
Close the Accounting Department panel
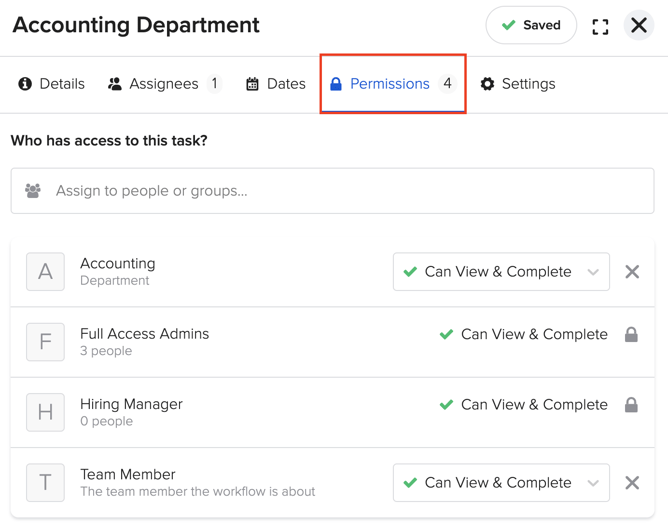[639, 25]
